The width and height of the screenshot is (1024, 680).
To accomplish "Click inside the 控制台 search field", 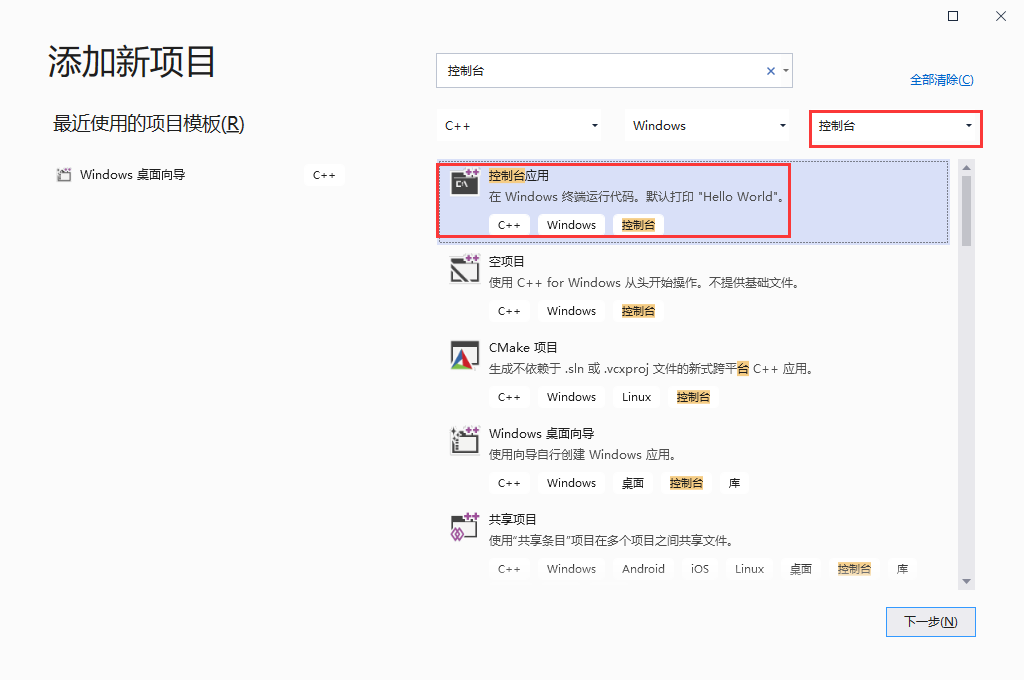I will [x=600, y=70].
